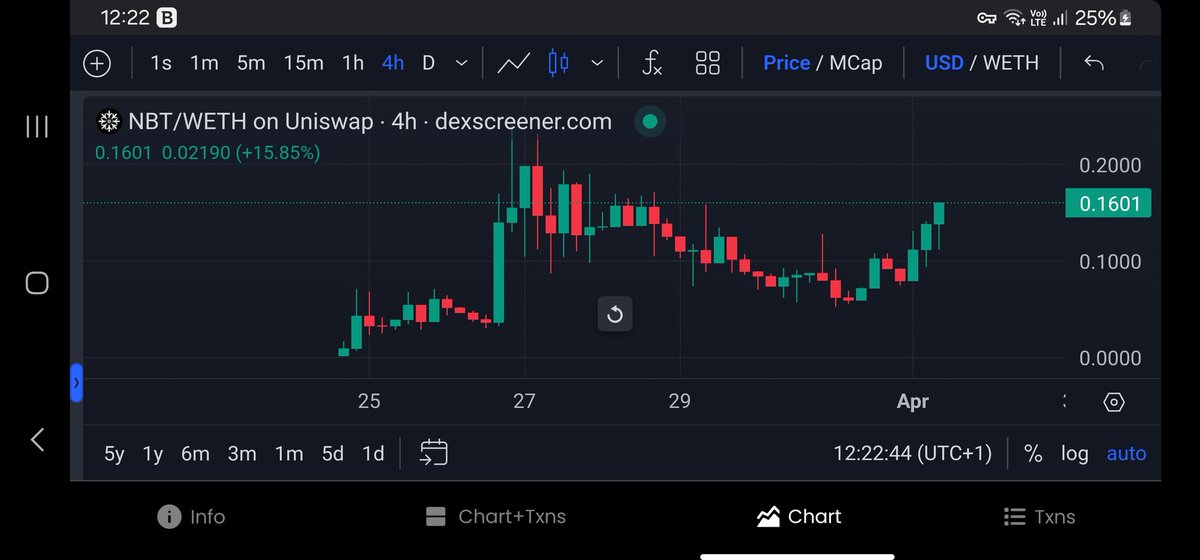The width and height of the screenshot is (1200, 560).
Task: Reset chart view with circular arrow
Action: (x=615, y=316)
